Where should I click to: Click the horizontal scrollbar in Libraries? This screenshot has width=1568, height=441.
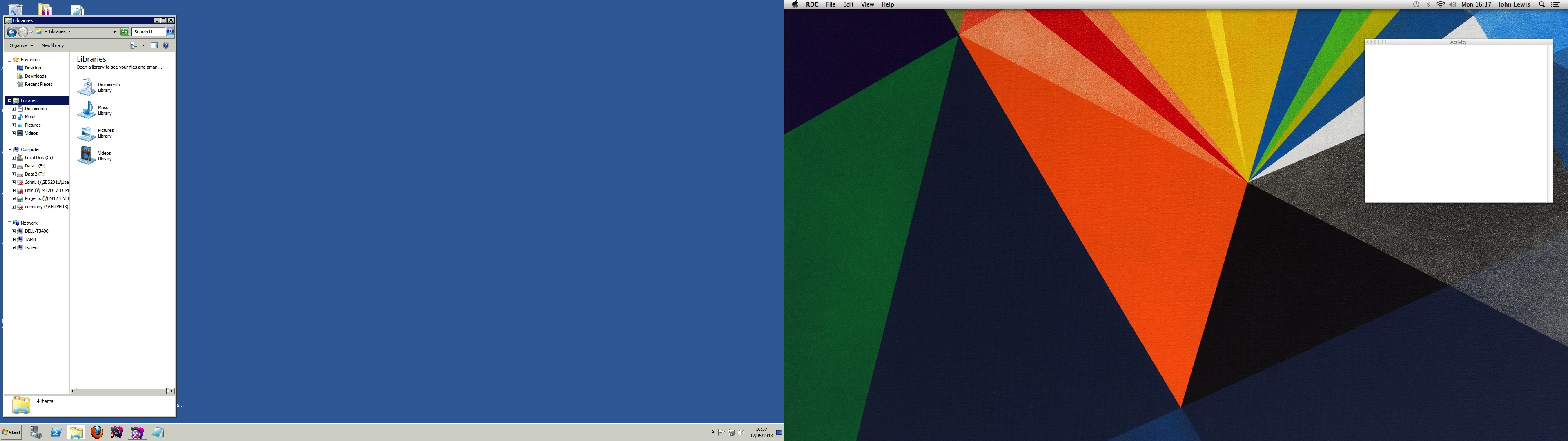pos(122,391)
